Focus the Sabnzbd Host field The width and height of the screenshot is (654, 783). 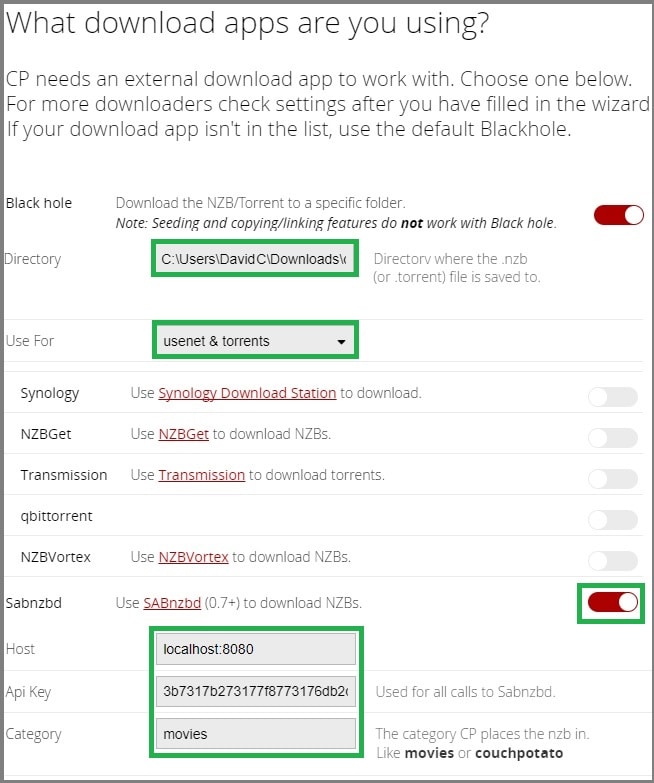click(256, 649)
